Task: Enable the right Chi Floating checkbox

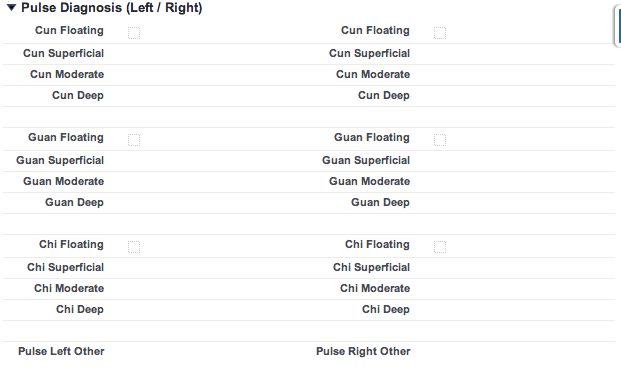Action: pos(440,247)
